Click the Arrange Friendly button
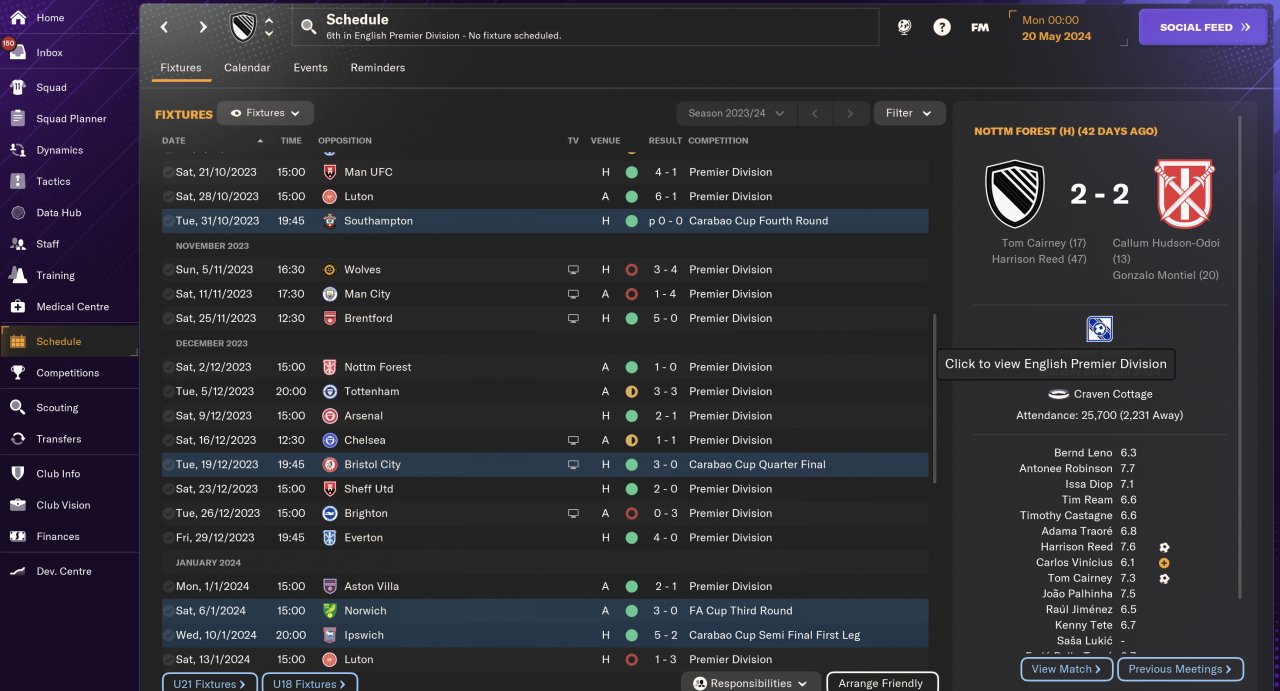This screenshot has height=691, width=1280. [x=881, y=683]
